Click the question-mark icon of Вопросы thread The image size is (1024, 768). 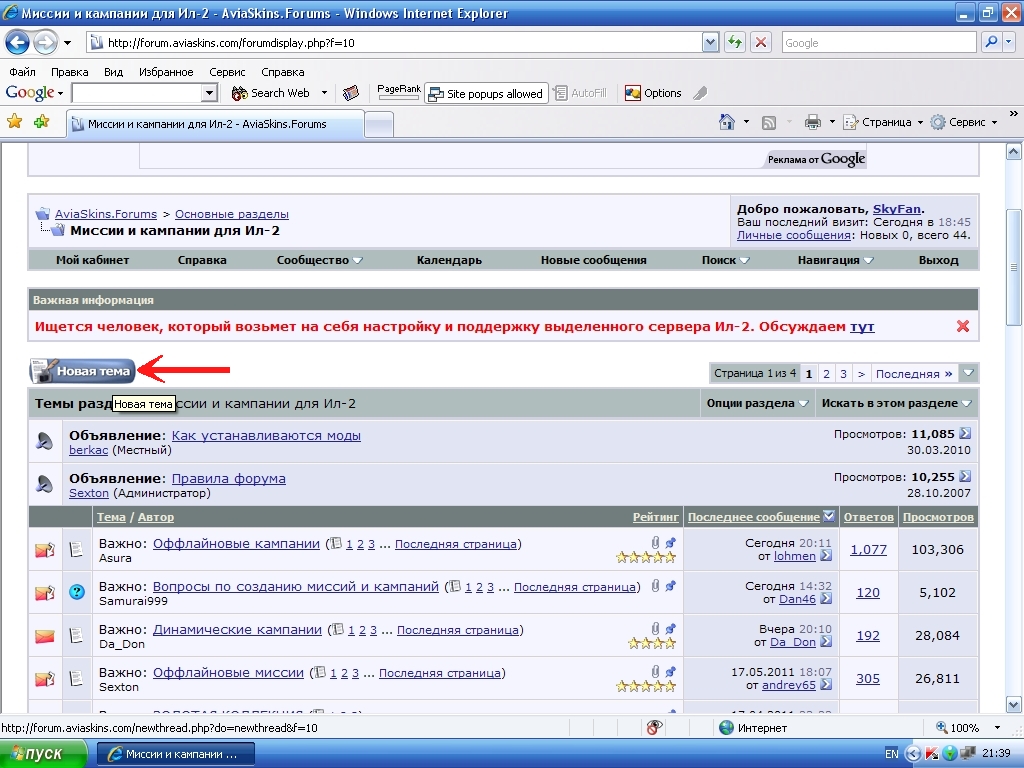[77, 592]
